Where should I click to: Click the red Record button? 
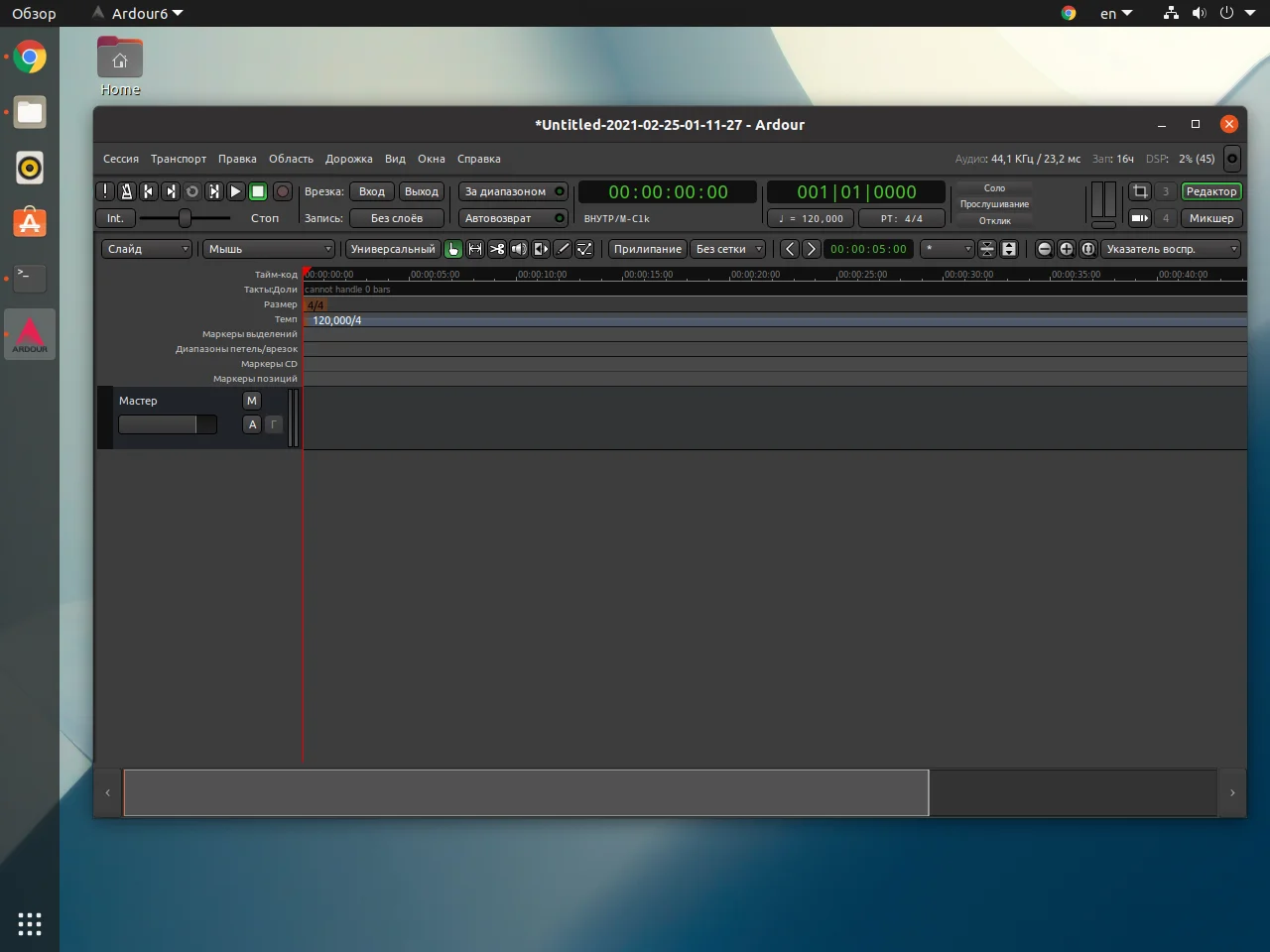283,191
